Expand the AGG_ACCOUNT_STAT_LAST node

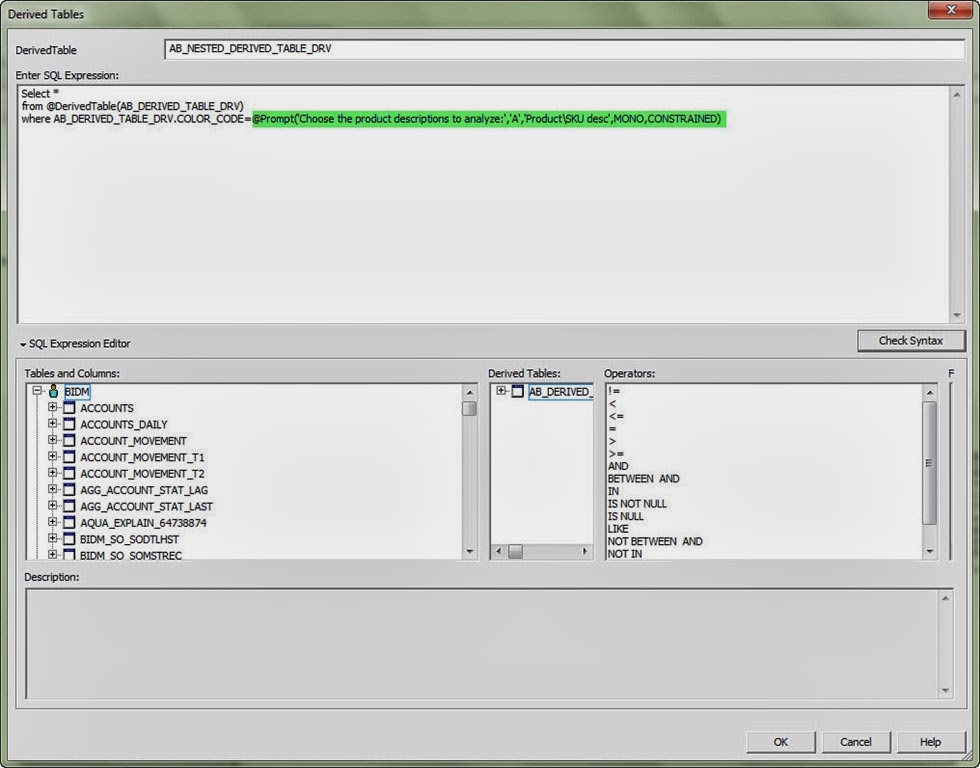[x=52, y=505]
